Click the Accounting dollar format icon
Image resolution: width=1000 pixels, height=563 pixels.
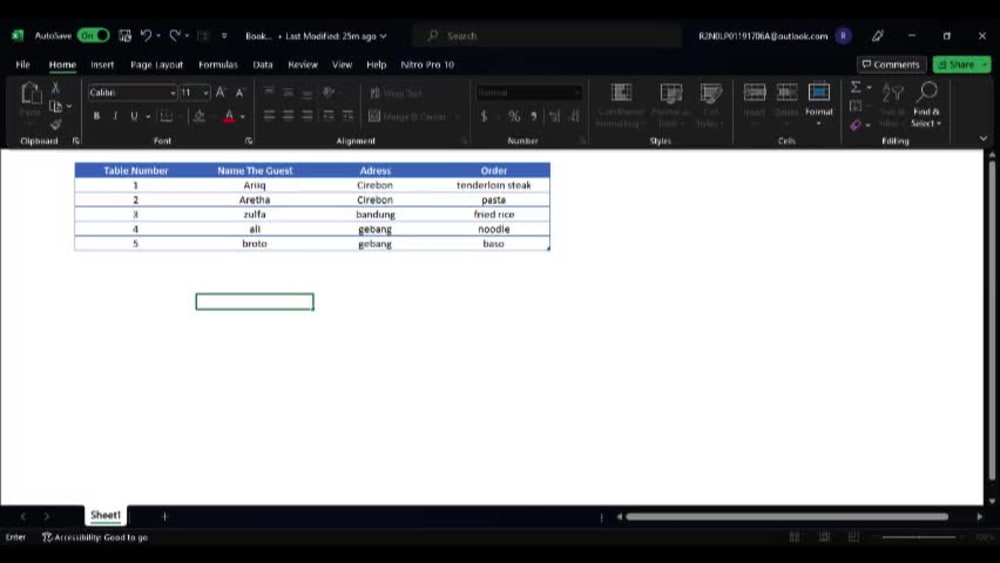point(484,116)
